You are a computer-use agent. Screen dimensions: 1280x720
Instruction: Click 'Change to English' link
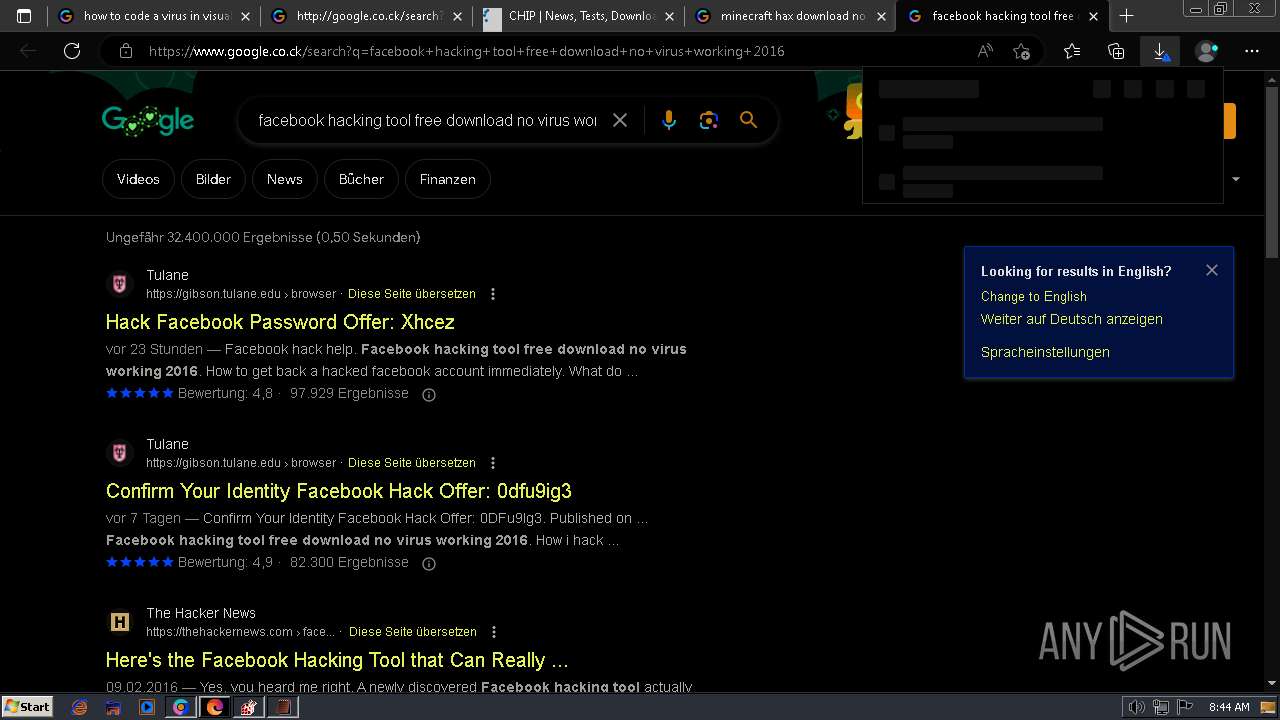click(x=1033, y=296)
